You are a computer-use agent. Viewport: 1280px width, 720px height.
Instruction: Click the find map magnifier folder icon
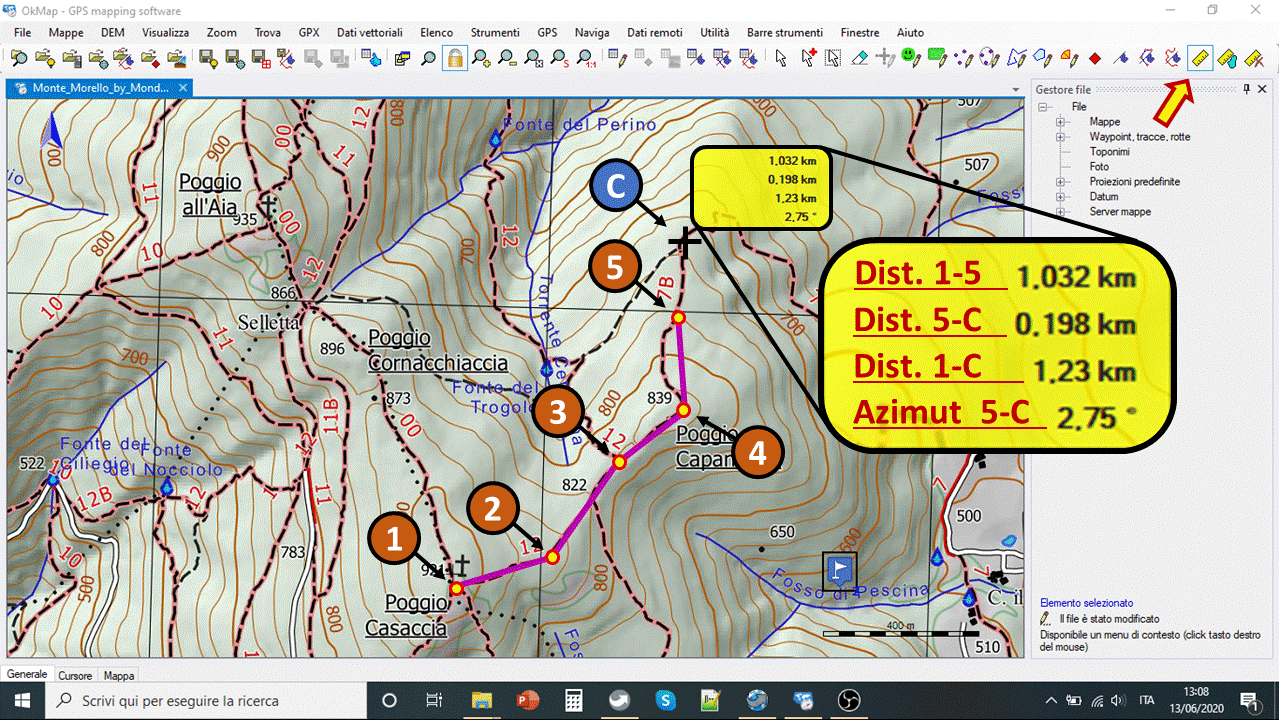pos(19,58)
